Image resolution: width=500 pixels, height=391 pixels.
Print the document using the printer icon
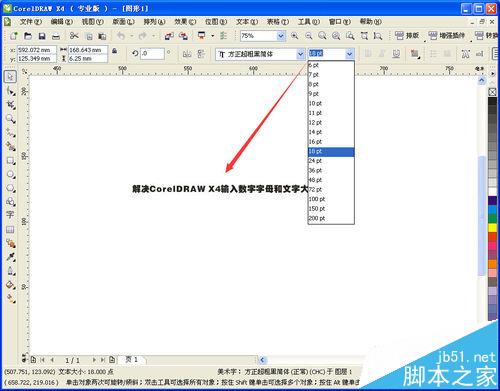pos(56,36)
